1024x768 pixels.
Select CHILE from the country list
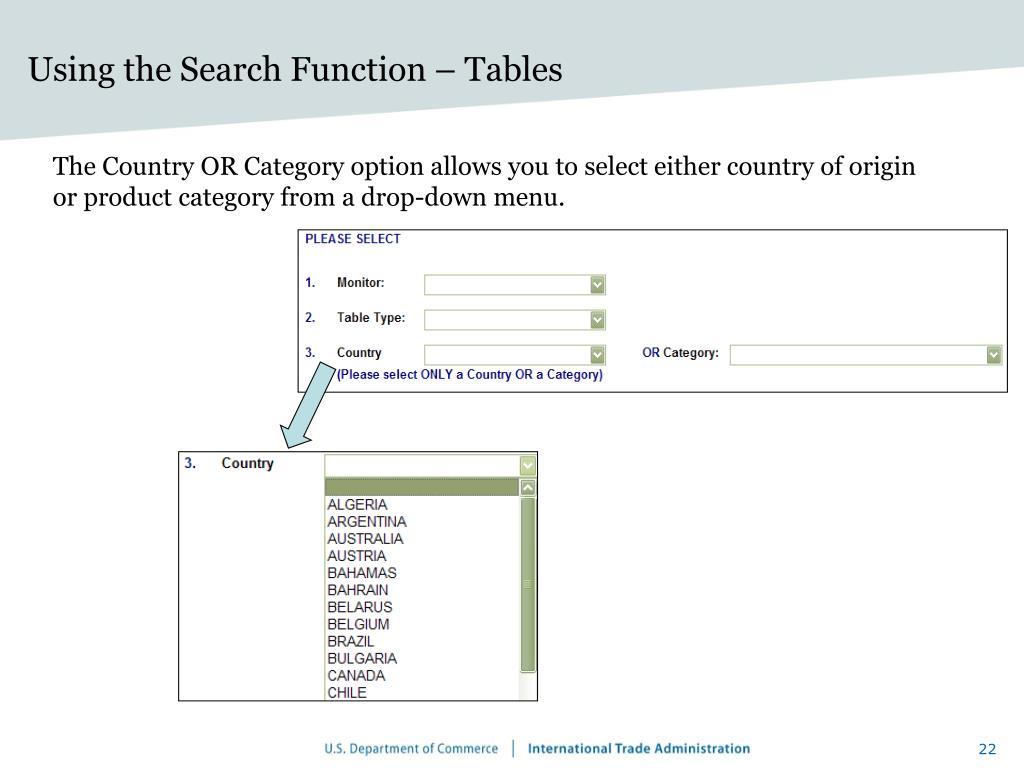point(422,692)
